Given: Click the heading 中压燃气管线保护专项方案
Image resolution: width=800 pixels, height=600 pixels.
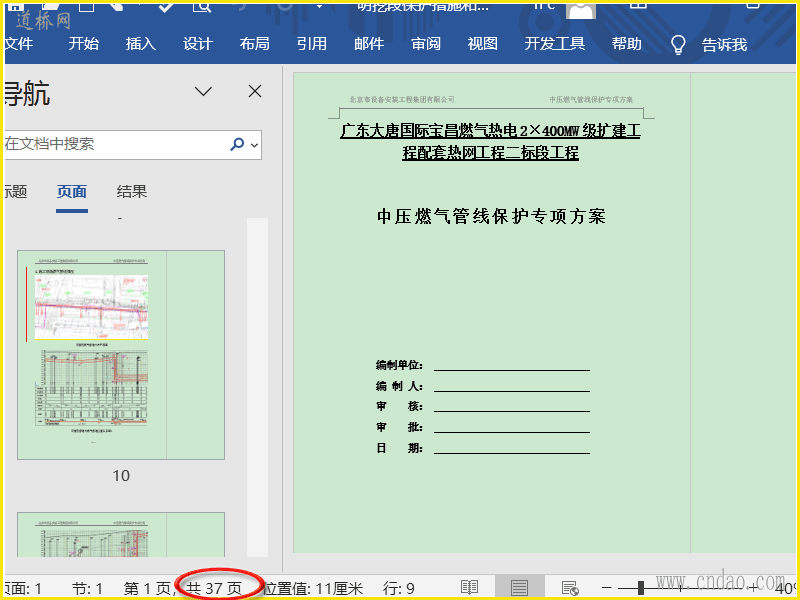Looking at the screenshot, I should coord(491,216).
